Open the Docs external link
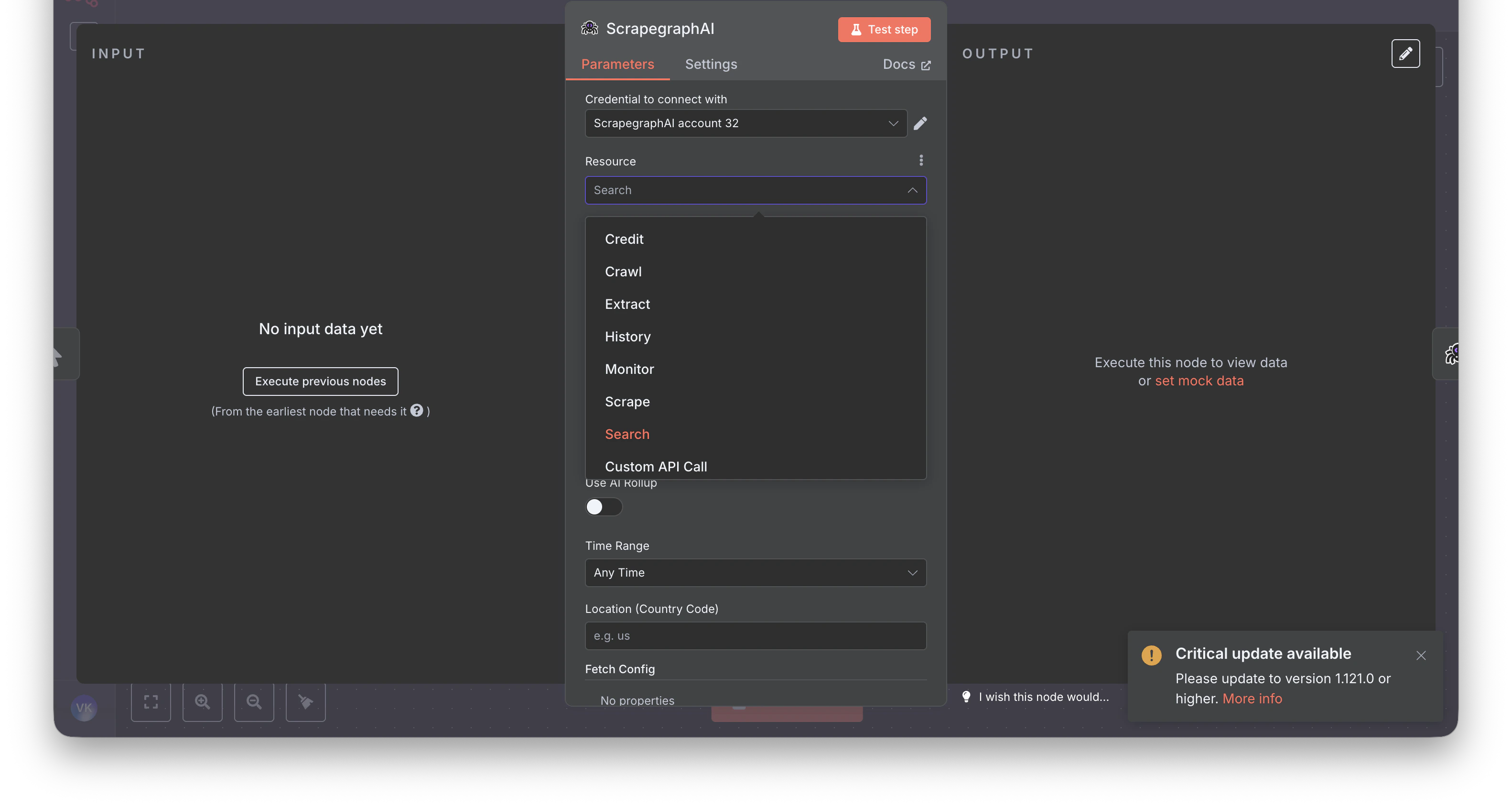 (906, 65)
